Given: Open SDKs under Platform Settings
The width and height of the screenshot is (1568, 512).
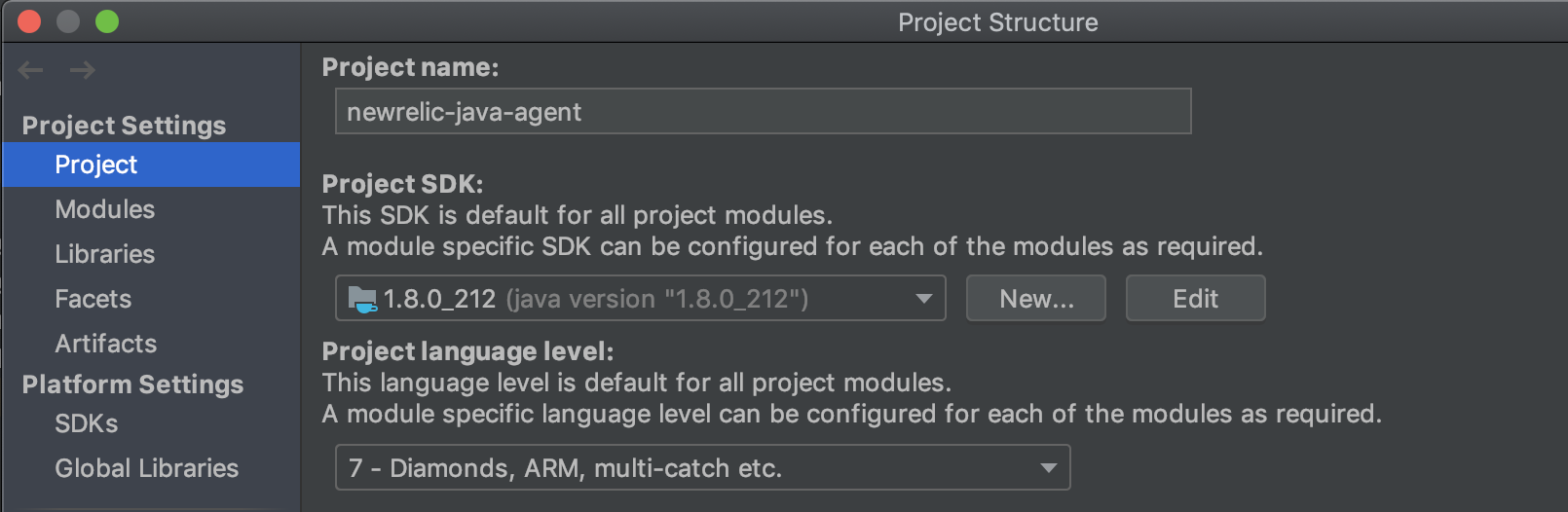Looking at the screenshot, I should 87,423.
